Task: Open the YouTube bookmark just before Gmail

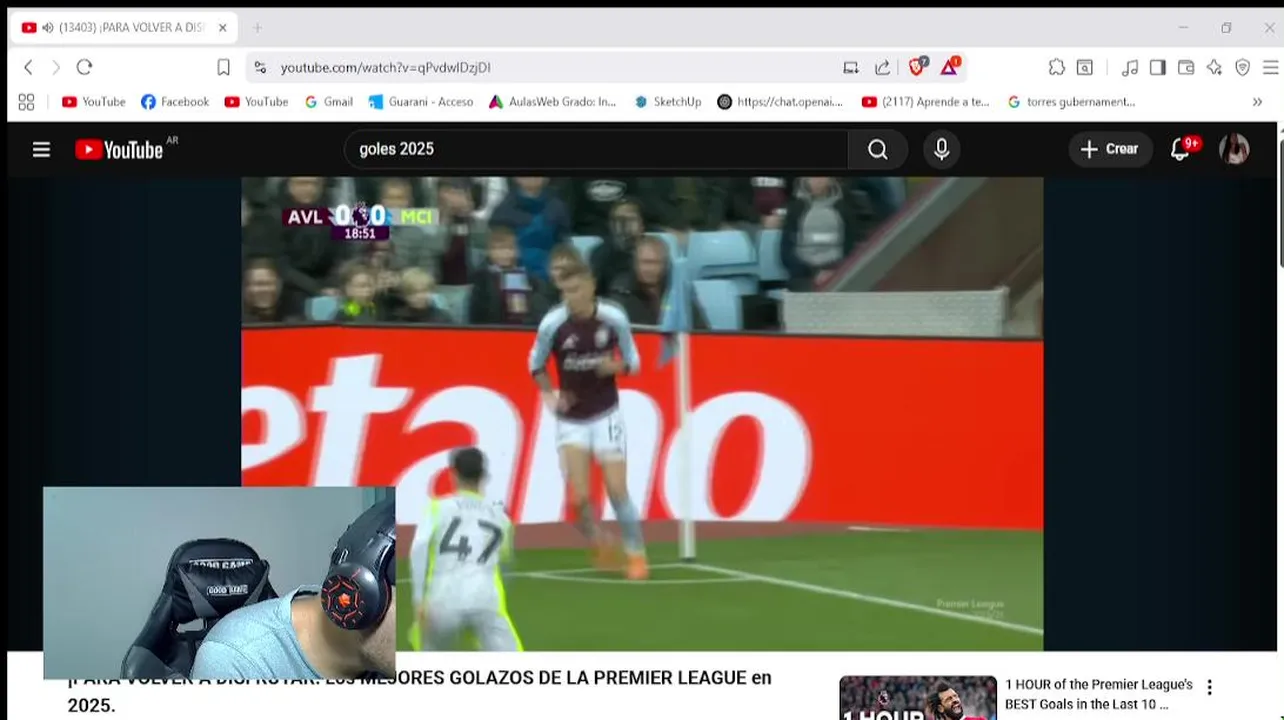Action: (x=257, y=101)
